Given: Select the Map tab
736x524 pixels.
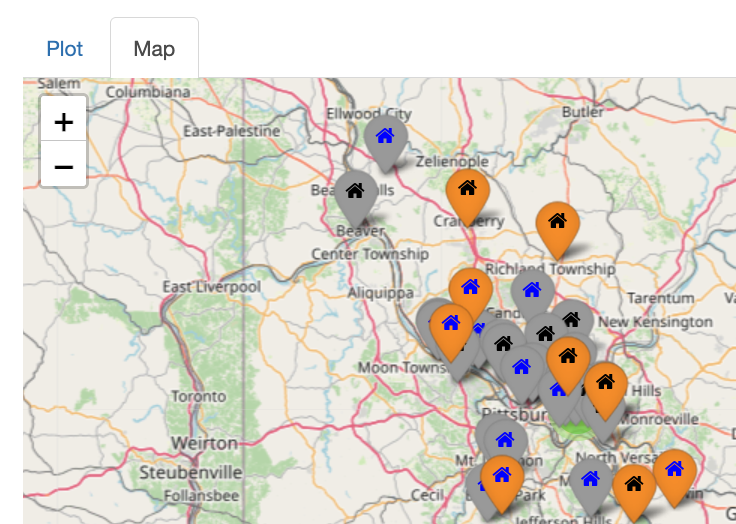Looking at the screenshot, I should click(x=154, y=48).
